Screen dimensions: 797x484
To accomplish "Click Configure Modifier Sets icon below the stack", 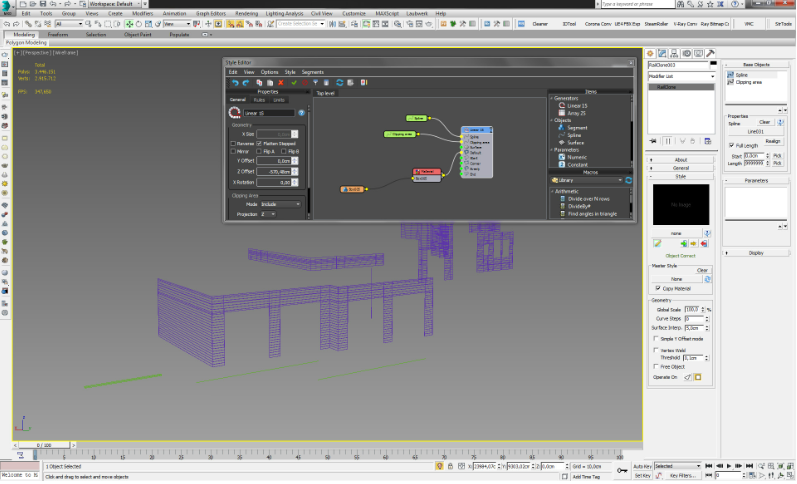I will click(708, 141).
